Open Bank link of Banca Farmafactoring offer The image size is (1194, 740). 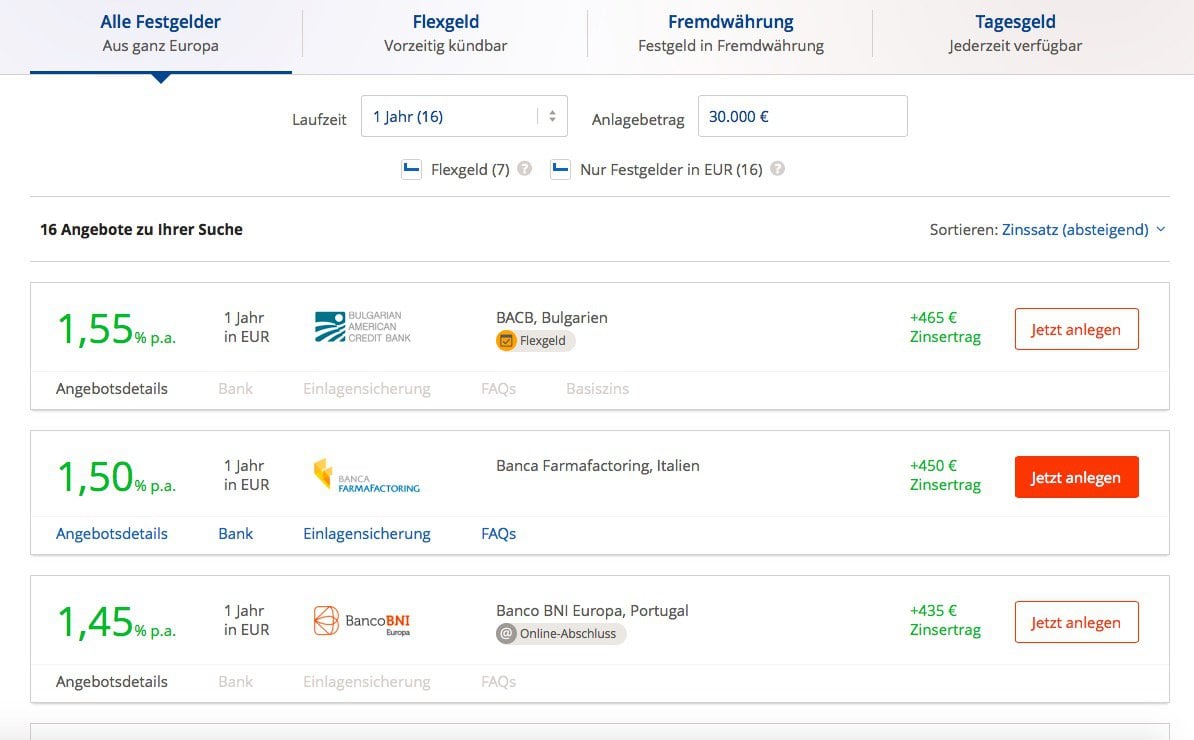[x=235, y=534]
